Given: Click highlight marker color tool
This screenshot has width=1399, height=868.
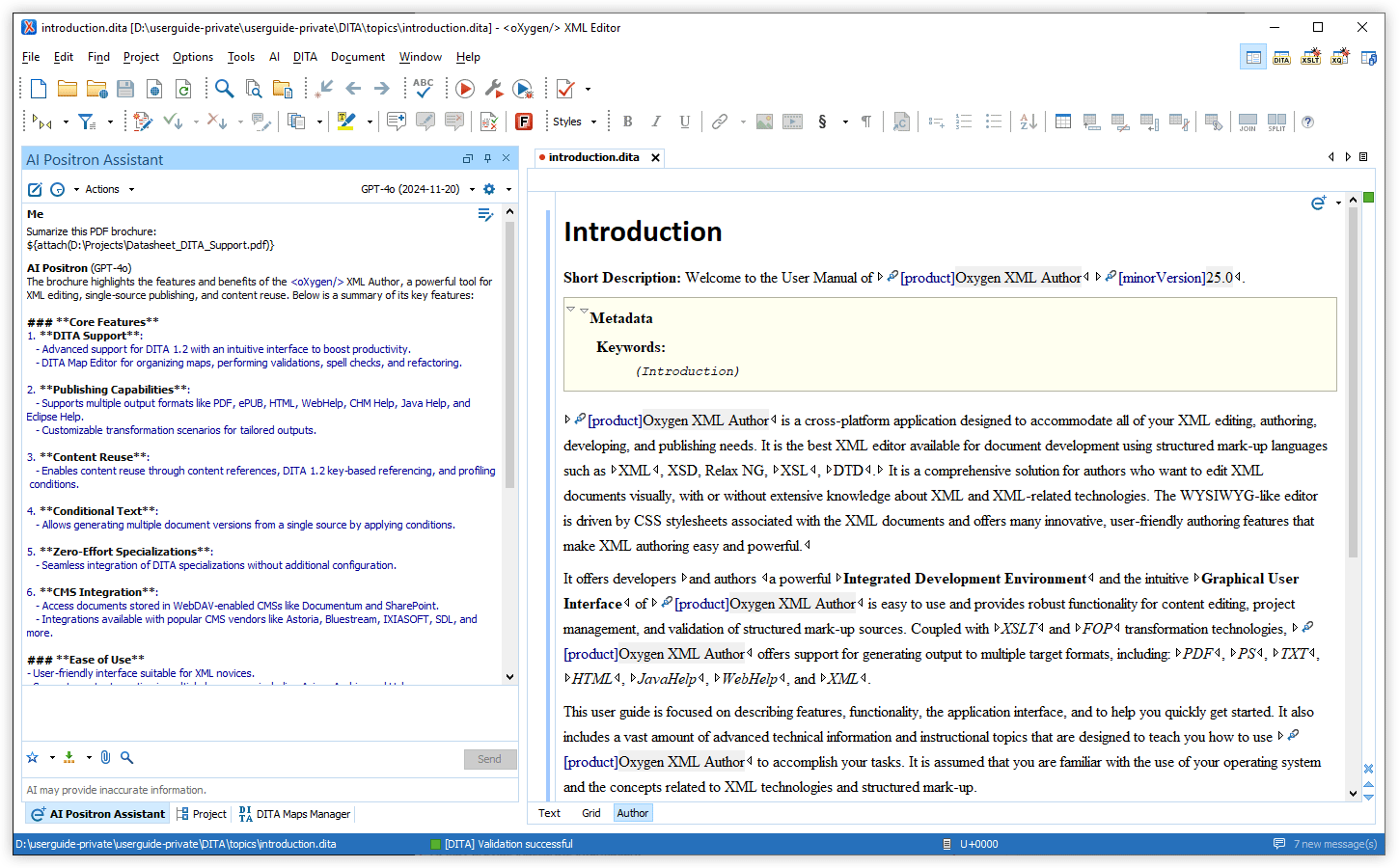Looking at the screenshot, I should (x=346, y=122).
